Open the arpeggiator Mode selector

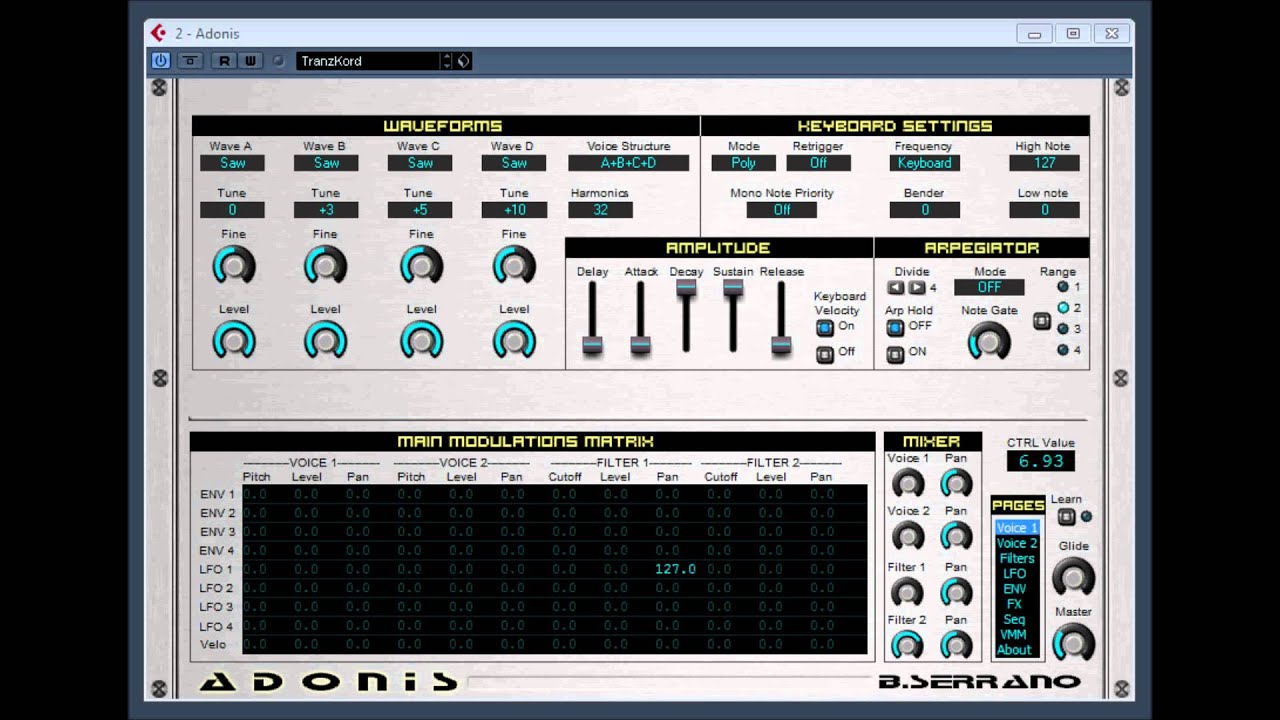pos(989,287)
